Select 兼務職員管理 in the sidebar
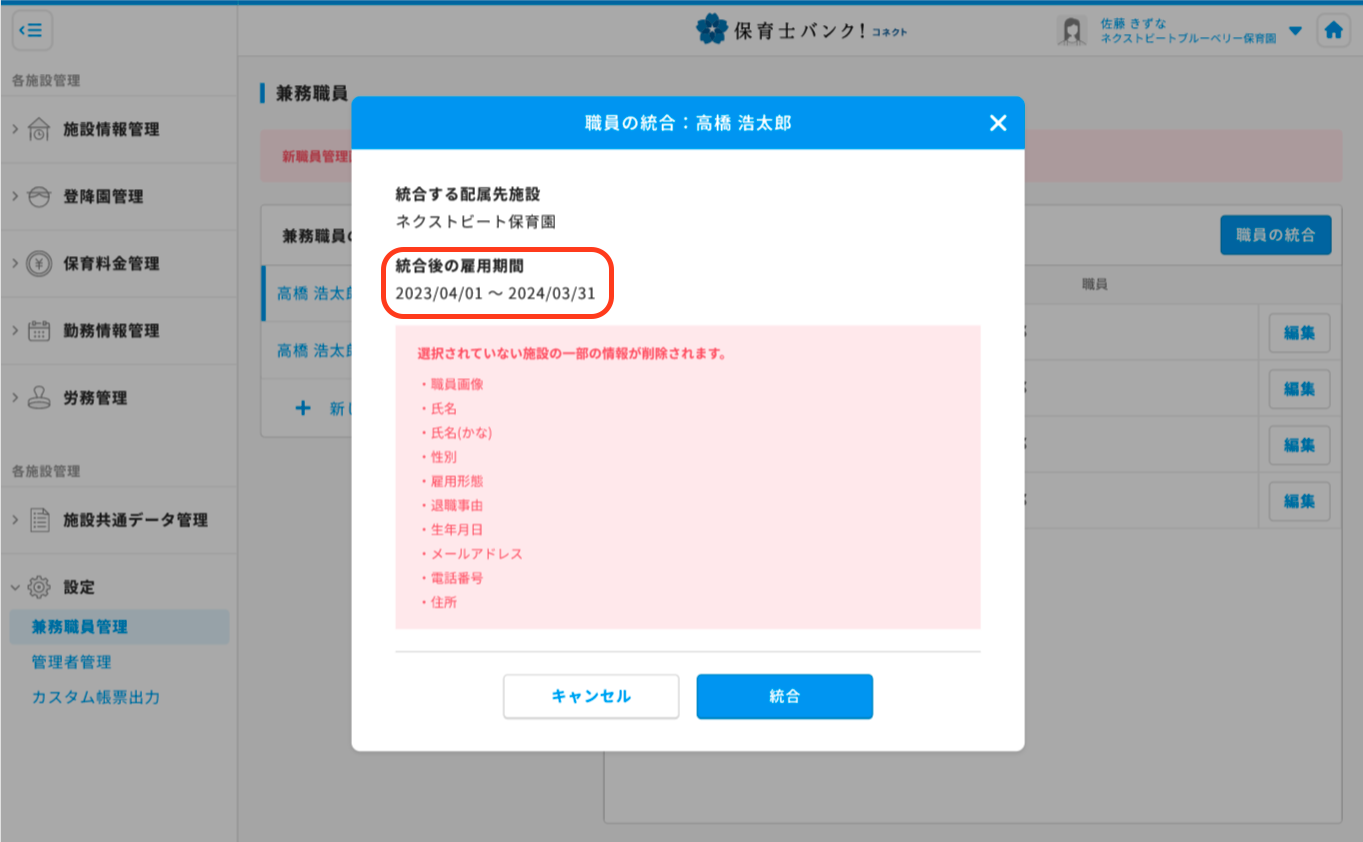 (79, 627)
